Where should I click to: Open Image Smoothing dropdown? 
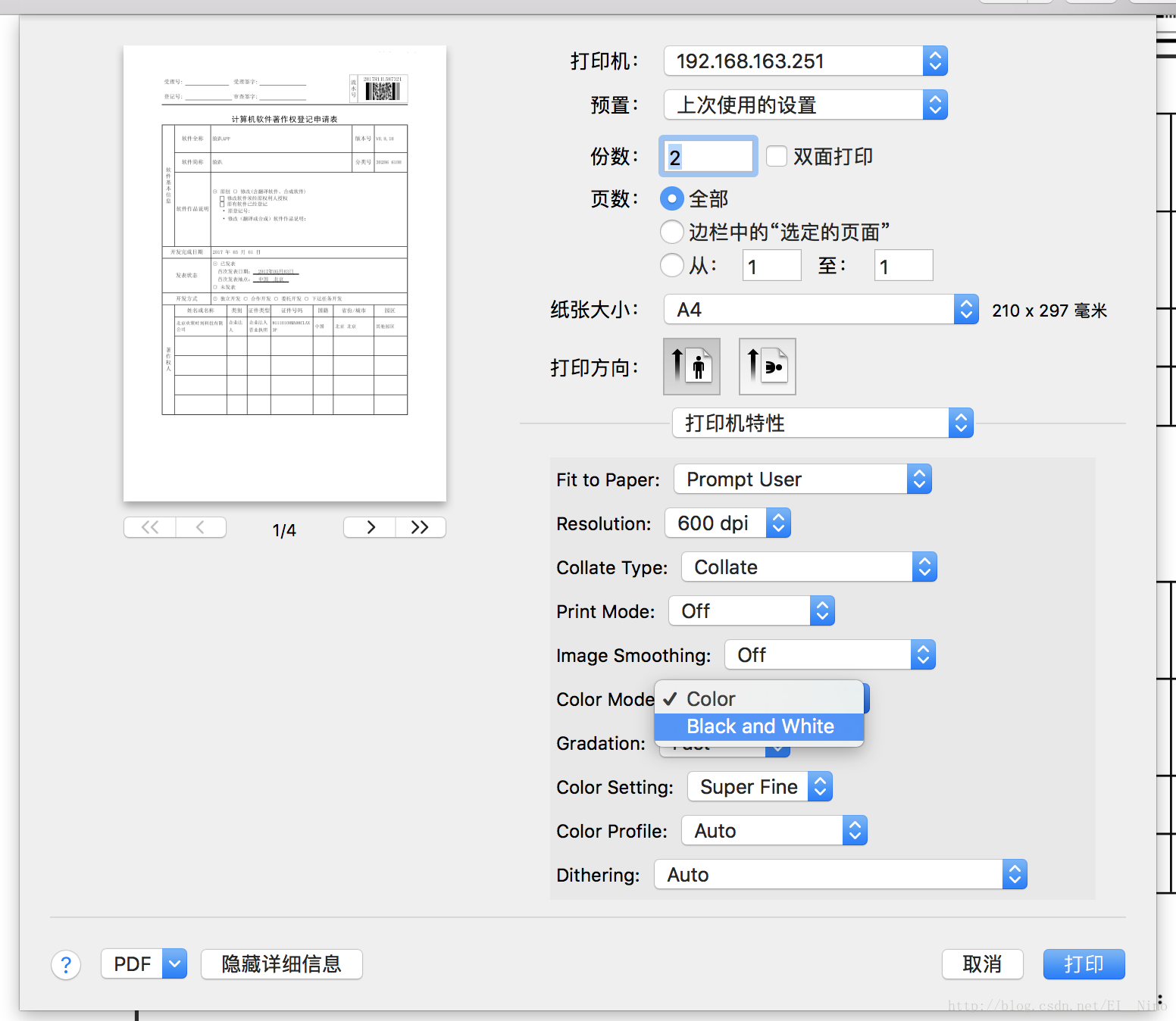(830, 654)
